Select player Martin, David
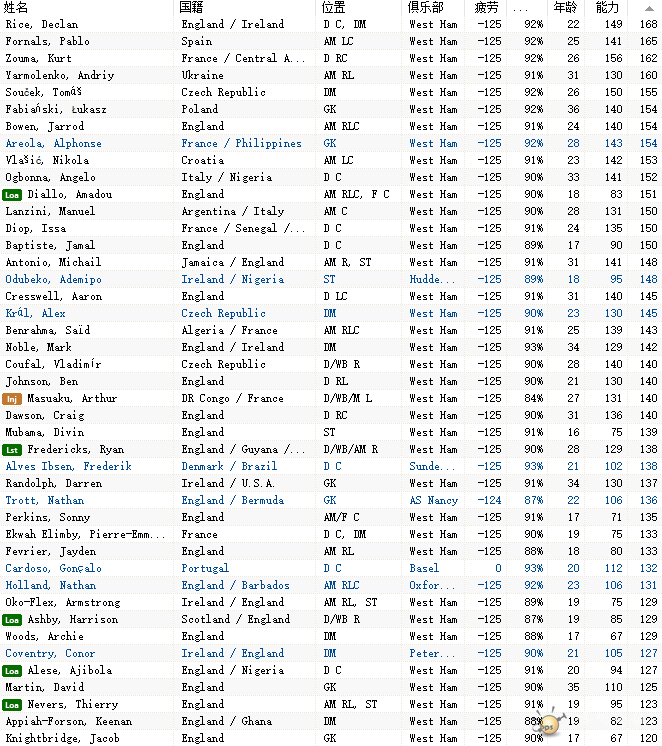This screenshot has height=746, width=662. pyautogui.click(x=44, y=687)
